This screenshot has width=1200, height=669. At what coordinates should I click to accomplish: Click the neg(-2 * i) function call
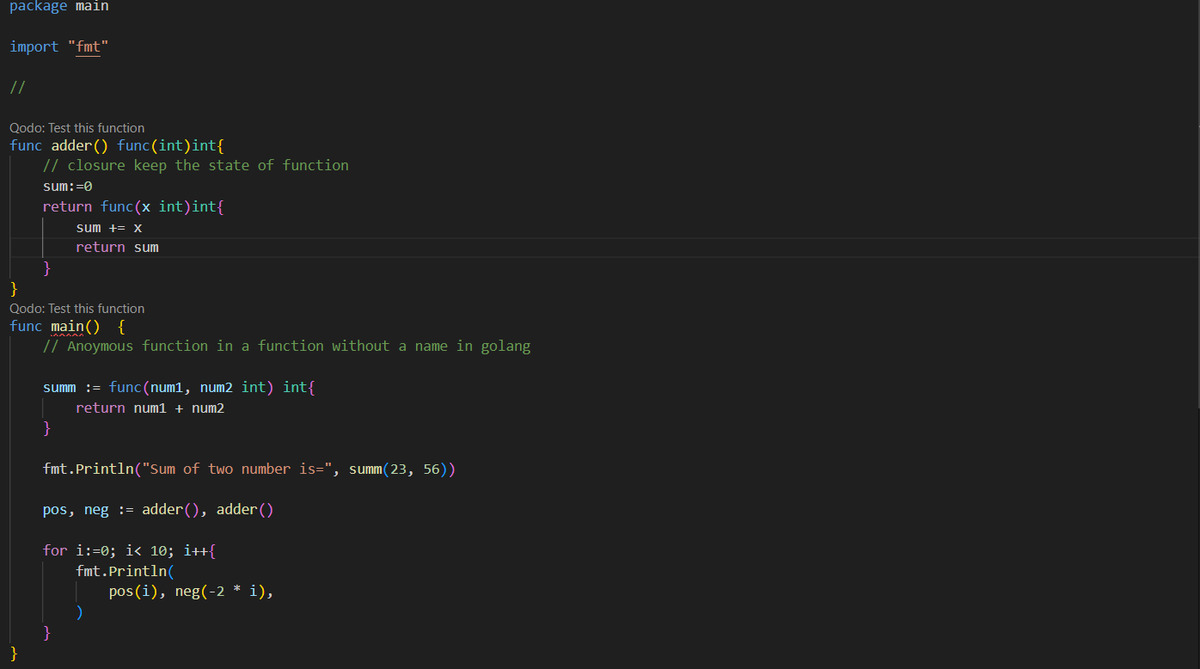220,590
